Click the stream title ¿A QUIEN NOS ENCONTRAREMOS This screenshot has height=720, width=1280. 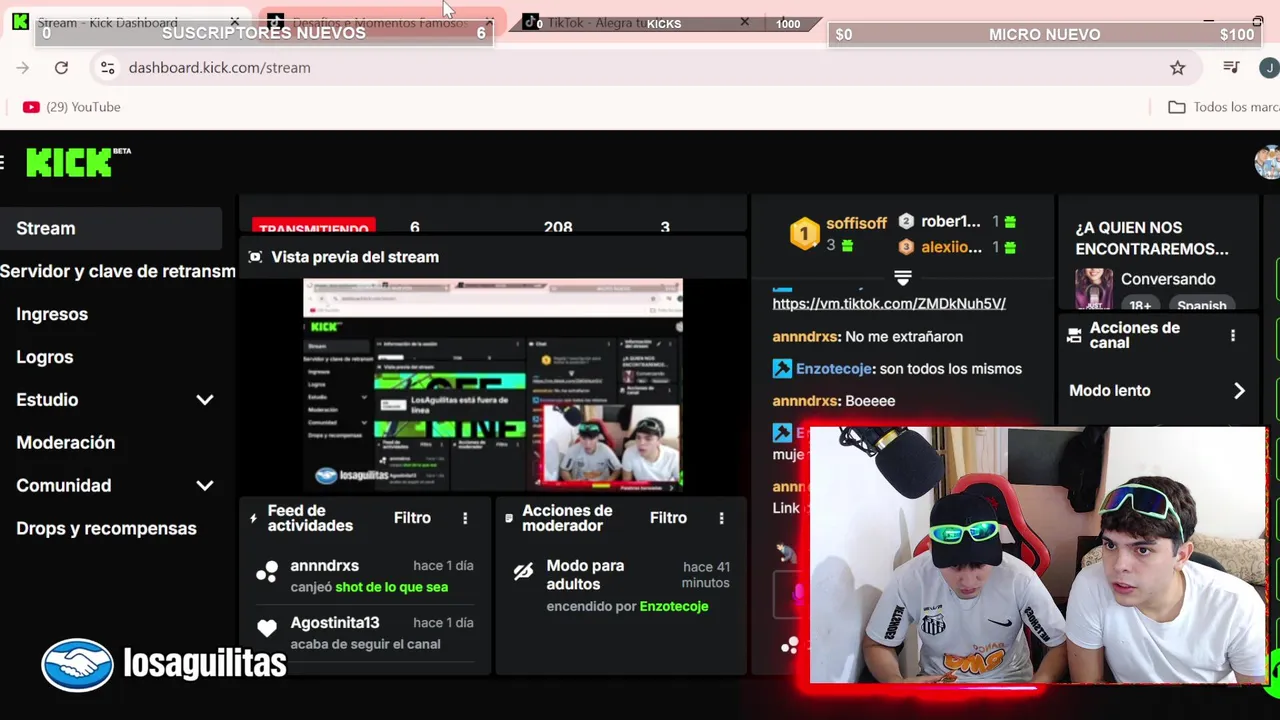click(1152, 238)
